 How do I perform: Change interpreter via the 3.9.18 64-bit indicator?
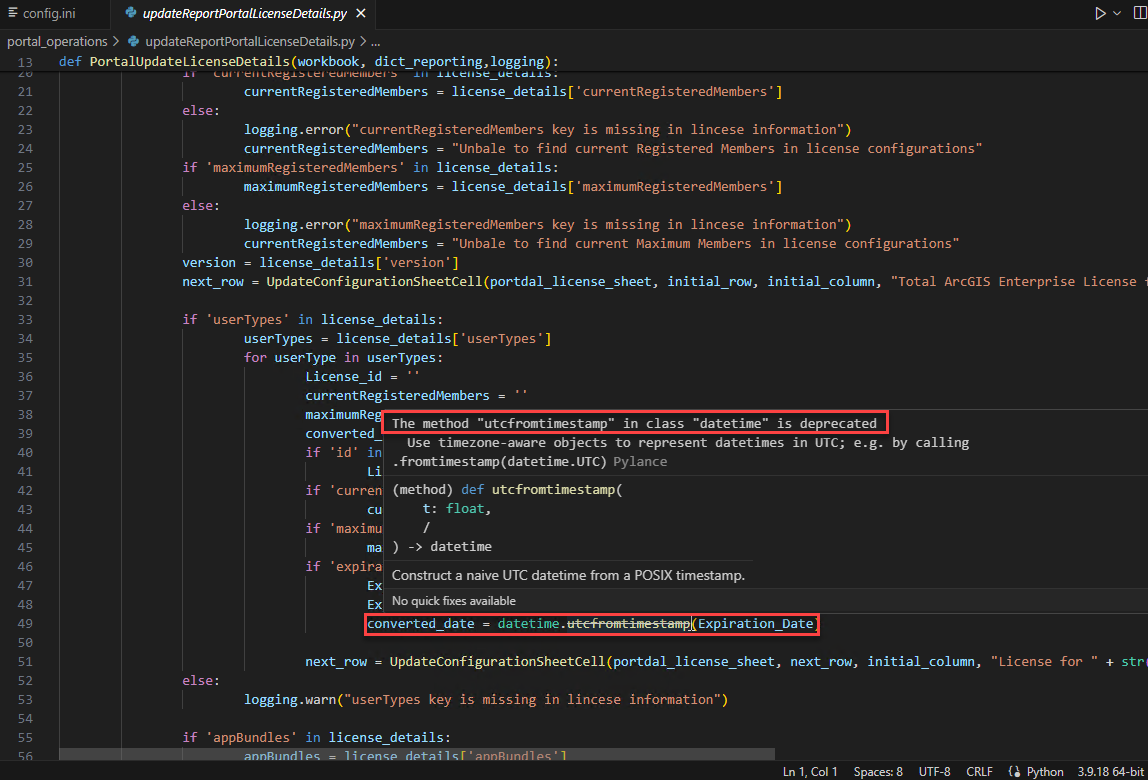(1108, 771)
